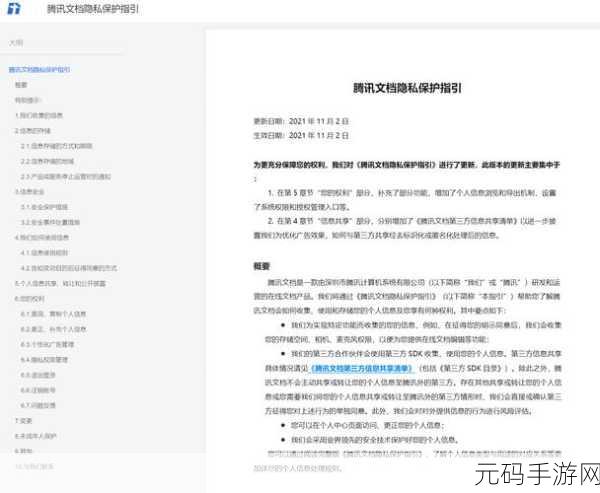Open the 腾讯文档第三方信息共享清单 hyperlink
The image size is (600, 493).
362,369
